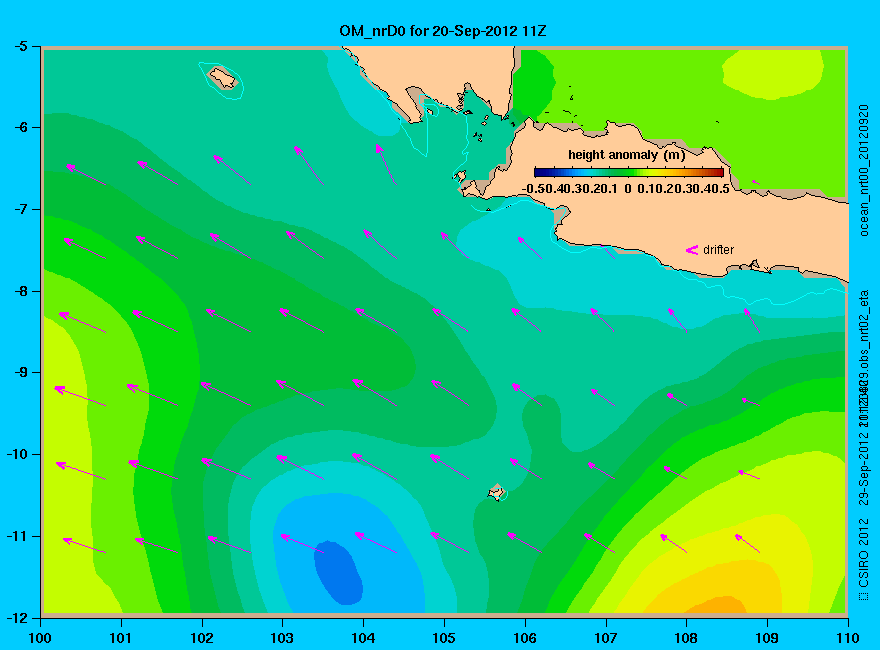
Task: Click the plot title OM_nrD0 for 20-Sep-2012 11Z
Action: (442, 31)
